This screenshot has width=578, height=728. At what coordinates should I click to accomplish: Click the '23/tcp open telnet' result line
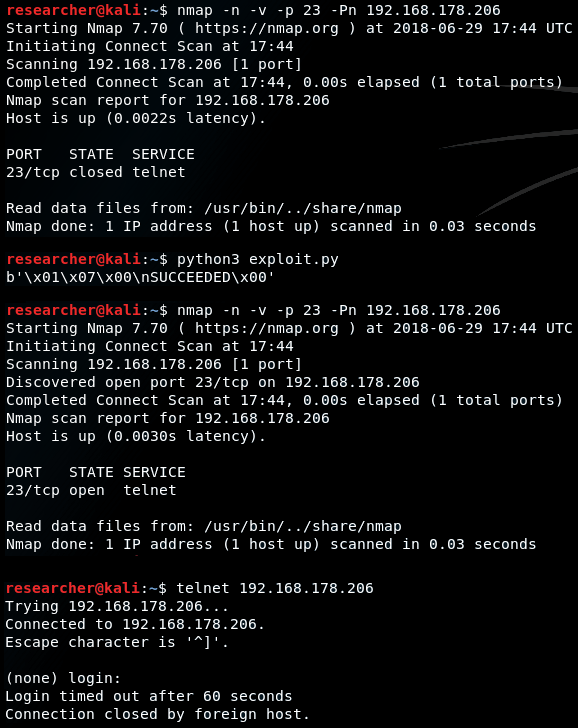[x=91, y=490]
